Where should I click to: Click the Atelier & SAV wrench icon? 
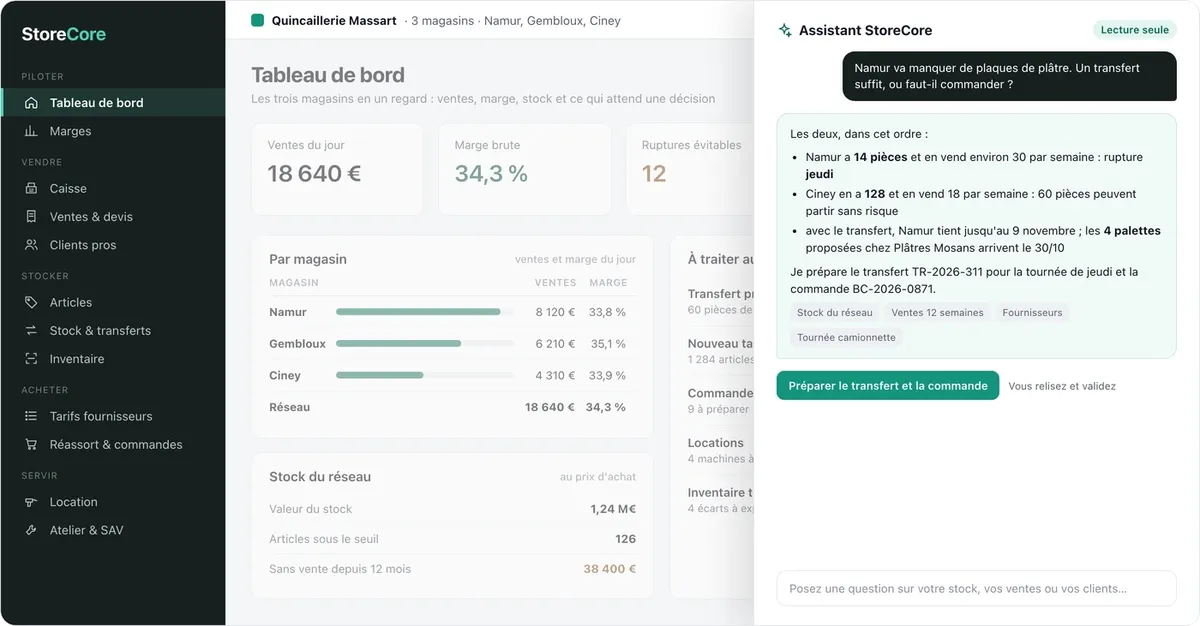click(31, 530)
